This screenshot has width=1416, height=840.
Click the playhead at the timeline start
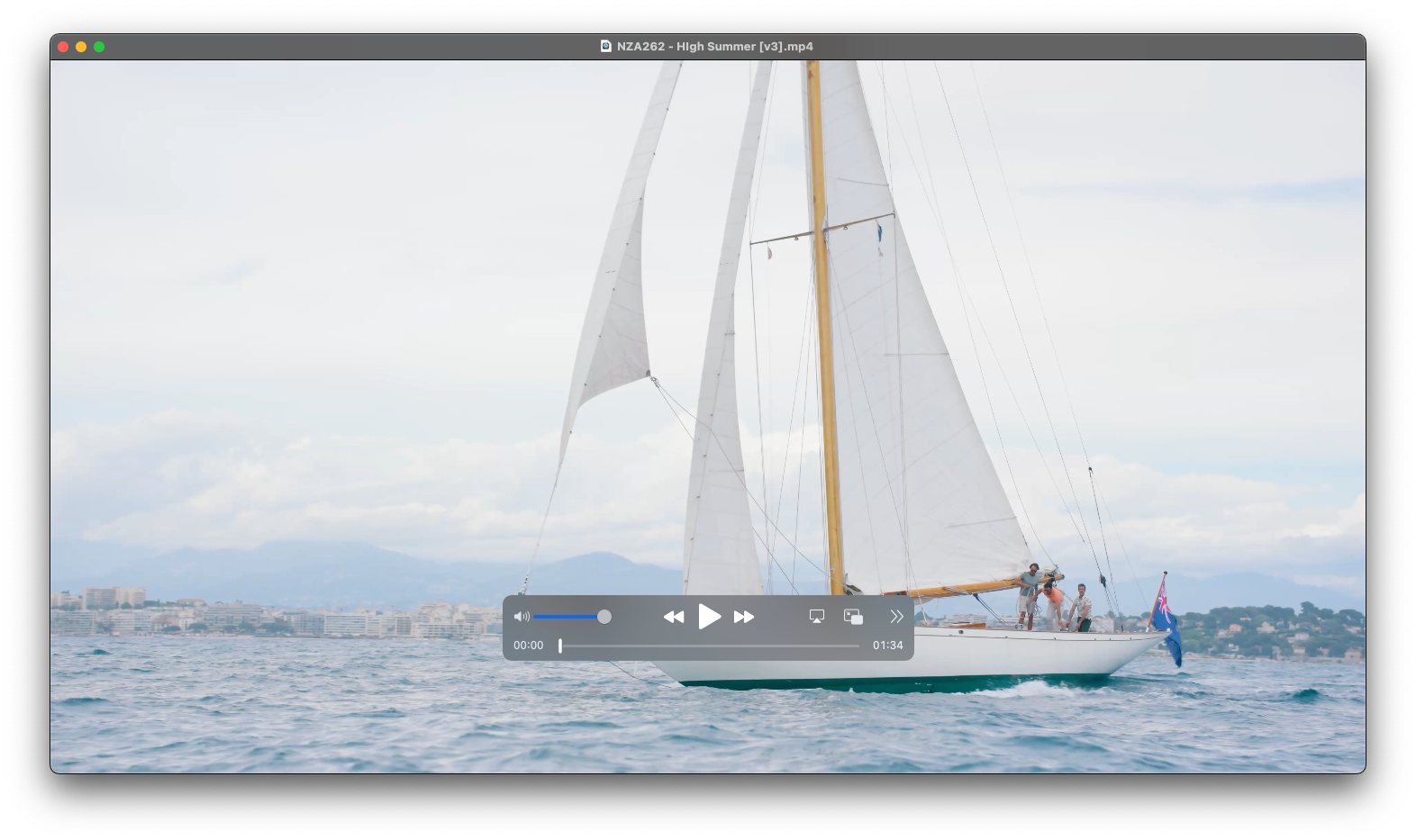point(560,646)
